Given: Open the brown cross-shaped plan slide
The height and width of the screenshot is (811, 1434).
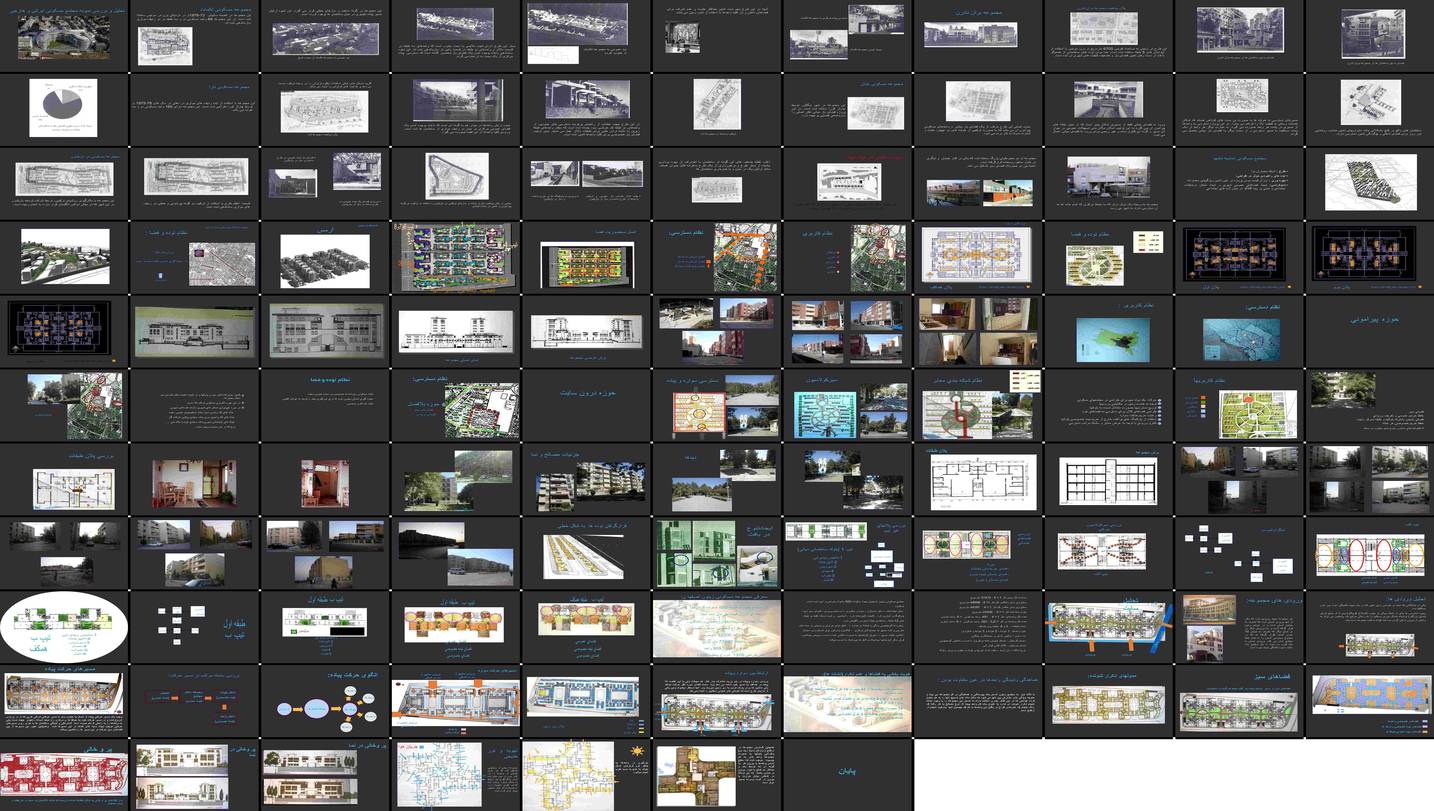Looking at the screenshot, I should click(x=716, y=772).
